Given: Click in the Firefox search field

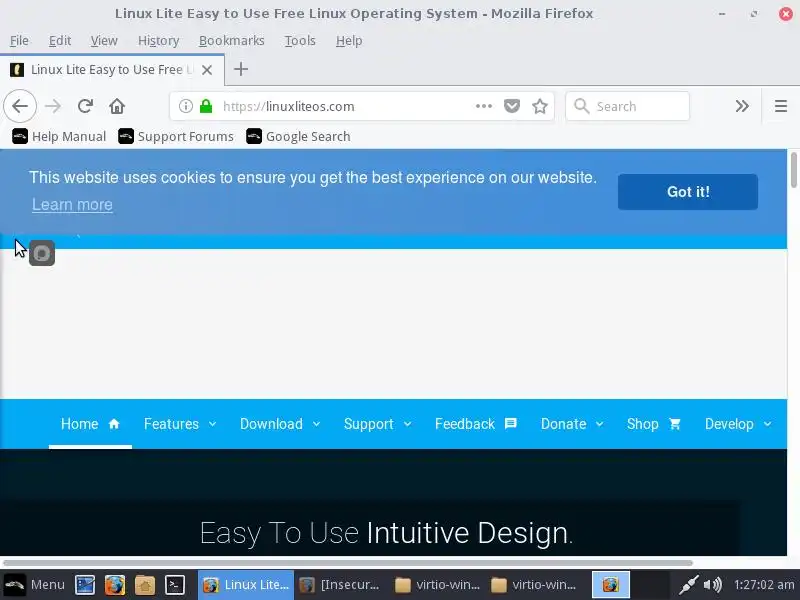Looking at the screenshot, I should [x=628, y=106].
